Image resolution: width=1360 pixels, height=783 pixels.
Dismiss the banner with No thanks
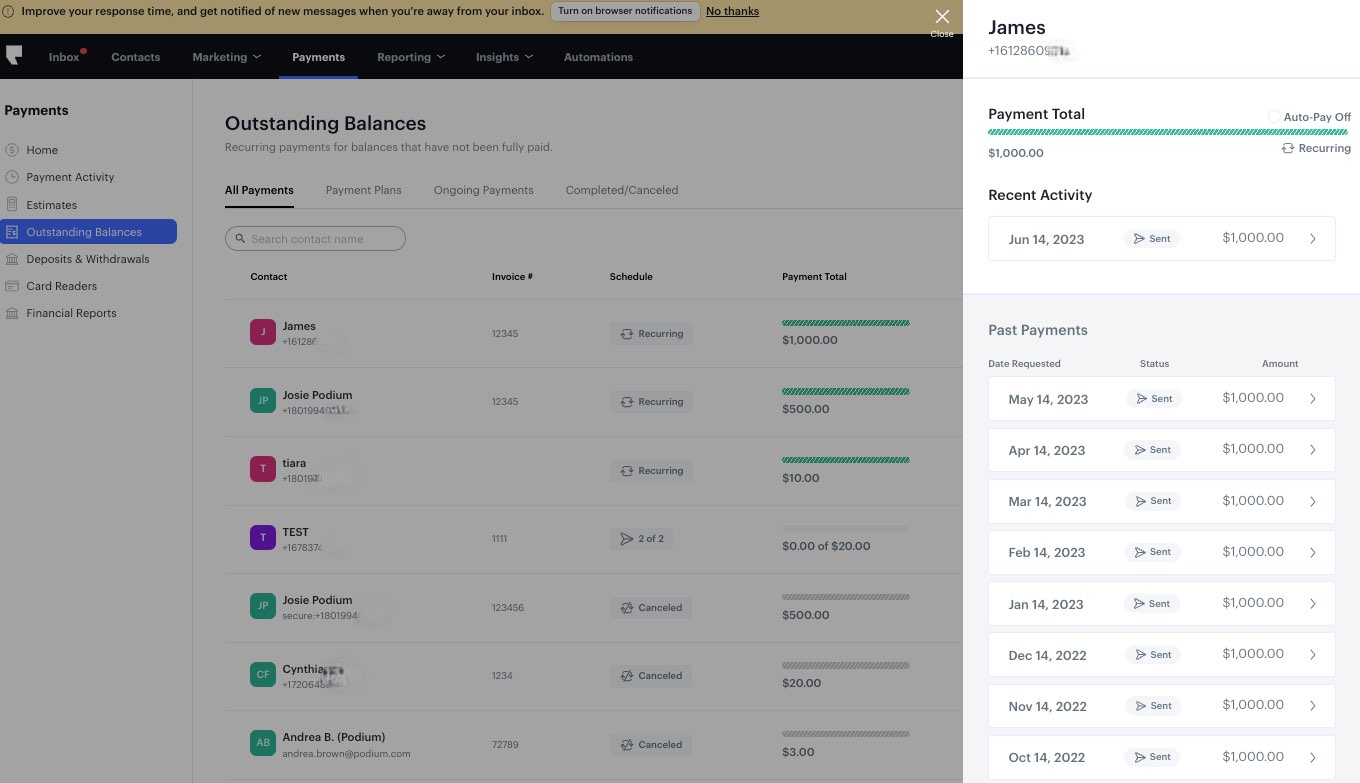point(731,11)
